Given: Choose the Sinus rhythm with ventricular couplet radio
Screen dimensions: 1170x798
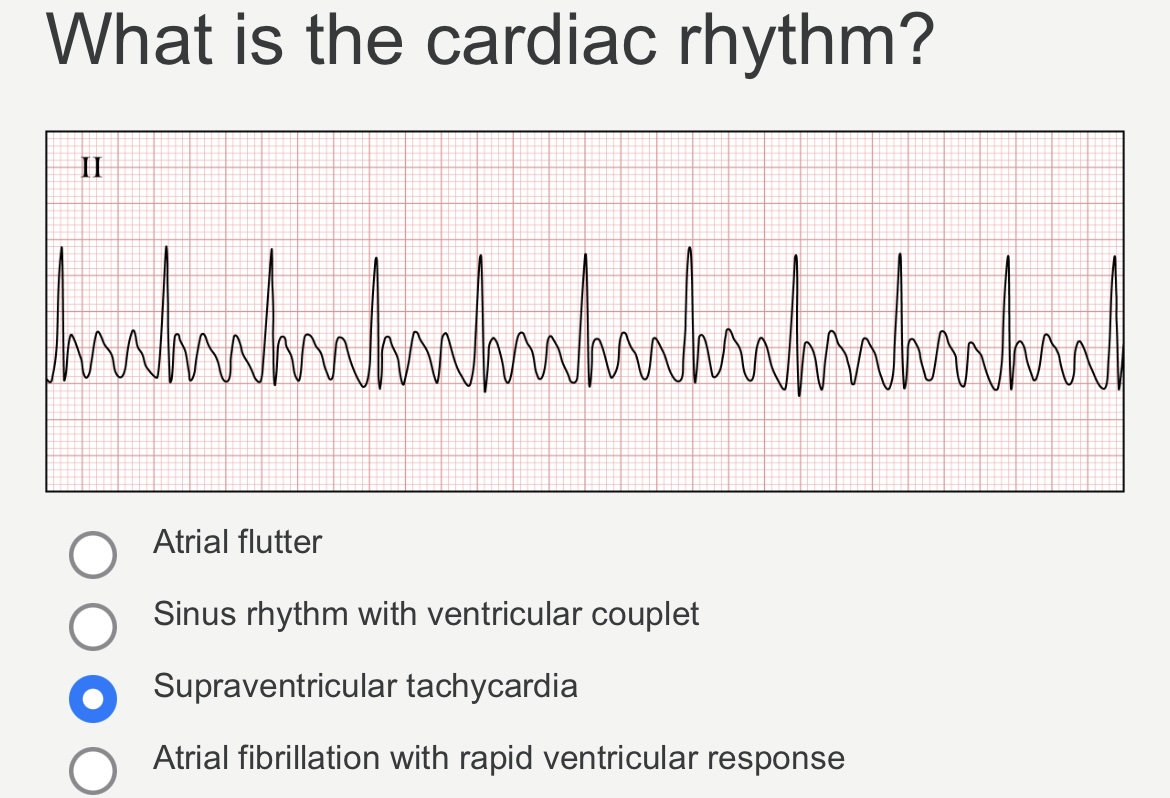Looking at the screenshot, I should click(x=93, y=627).
